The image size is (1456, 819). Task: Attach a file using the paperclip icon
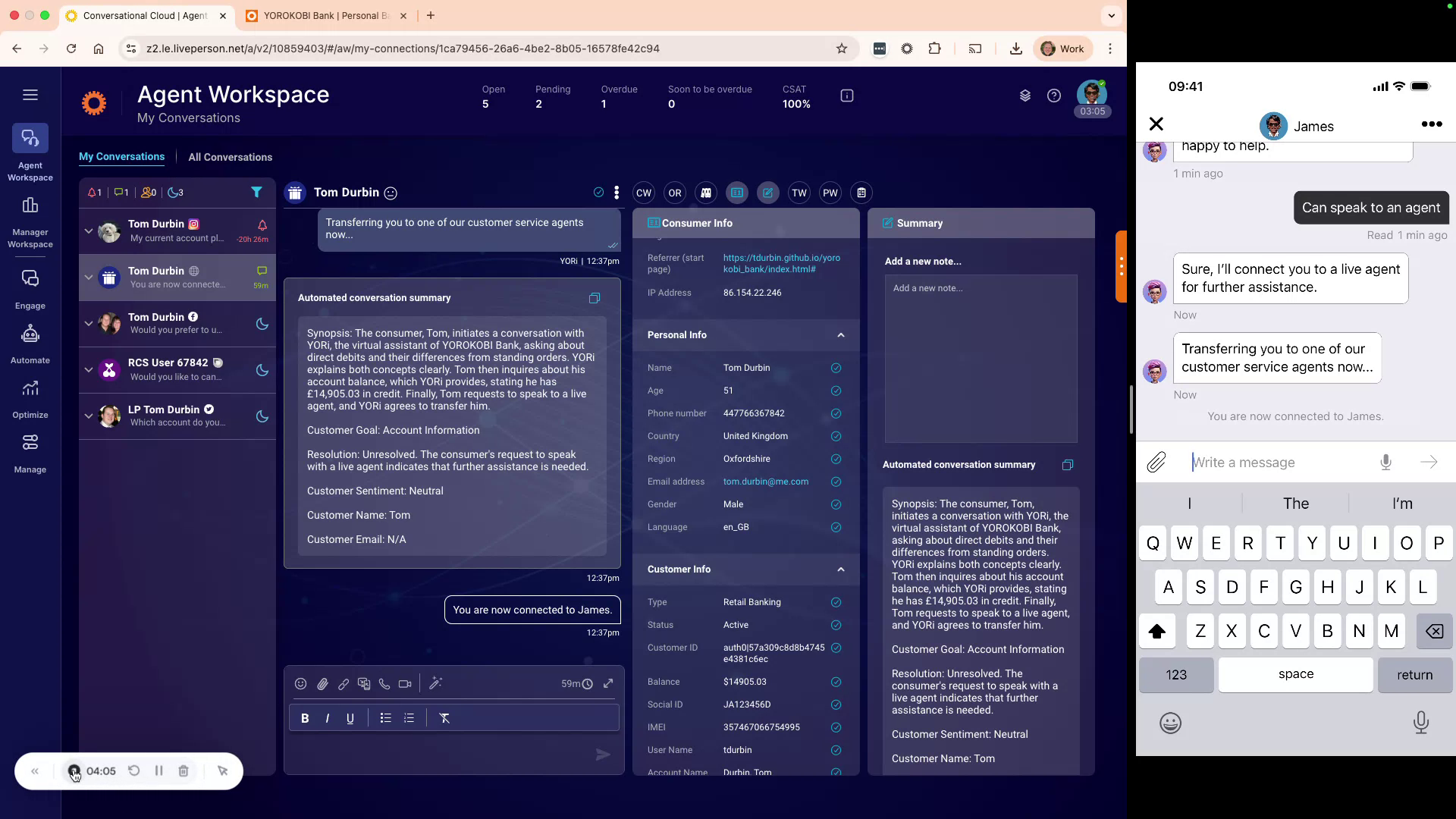(x=322, y=683)
